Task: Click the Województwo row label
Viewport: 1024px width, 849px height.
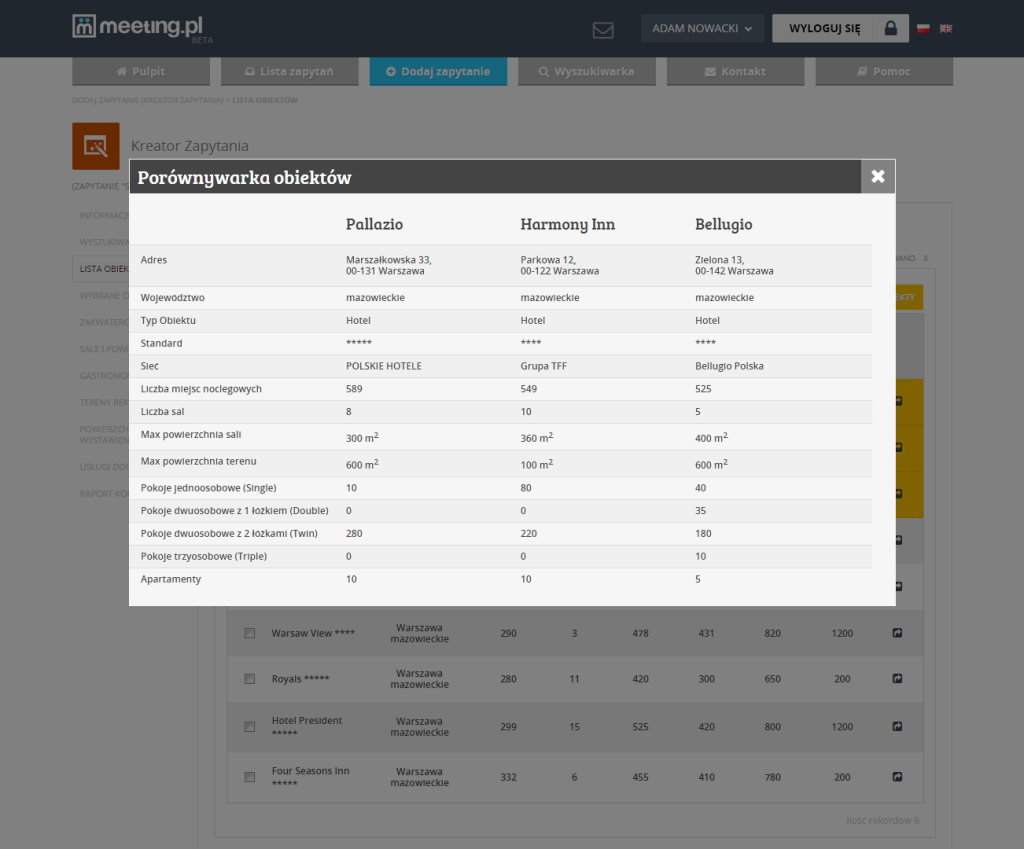Action: click(x=172, y=298)
